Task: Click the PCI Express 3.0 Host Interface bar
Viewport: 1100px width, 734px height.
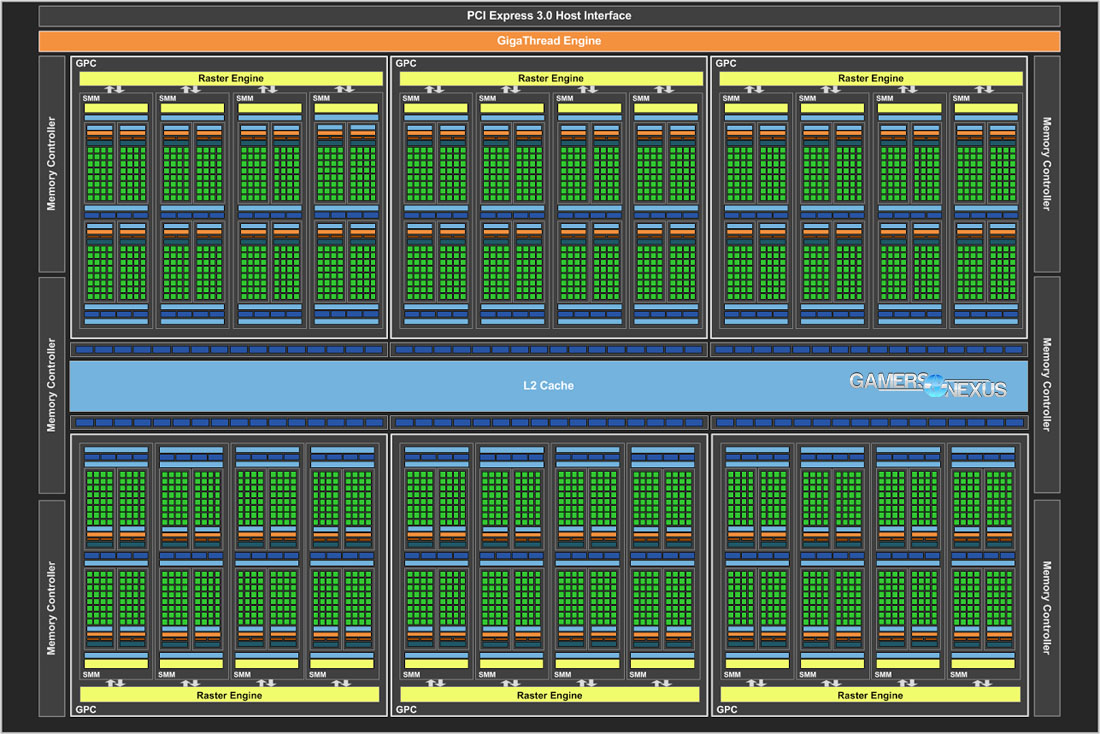Action: tap(549, 16)
